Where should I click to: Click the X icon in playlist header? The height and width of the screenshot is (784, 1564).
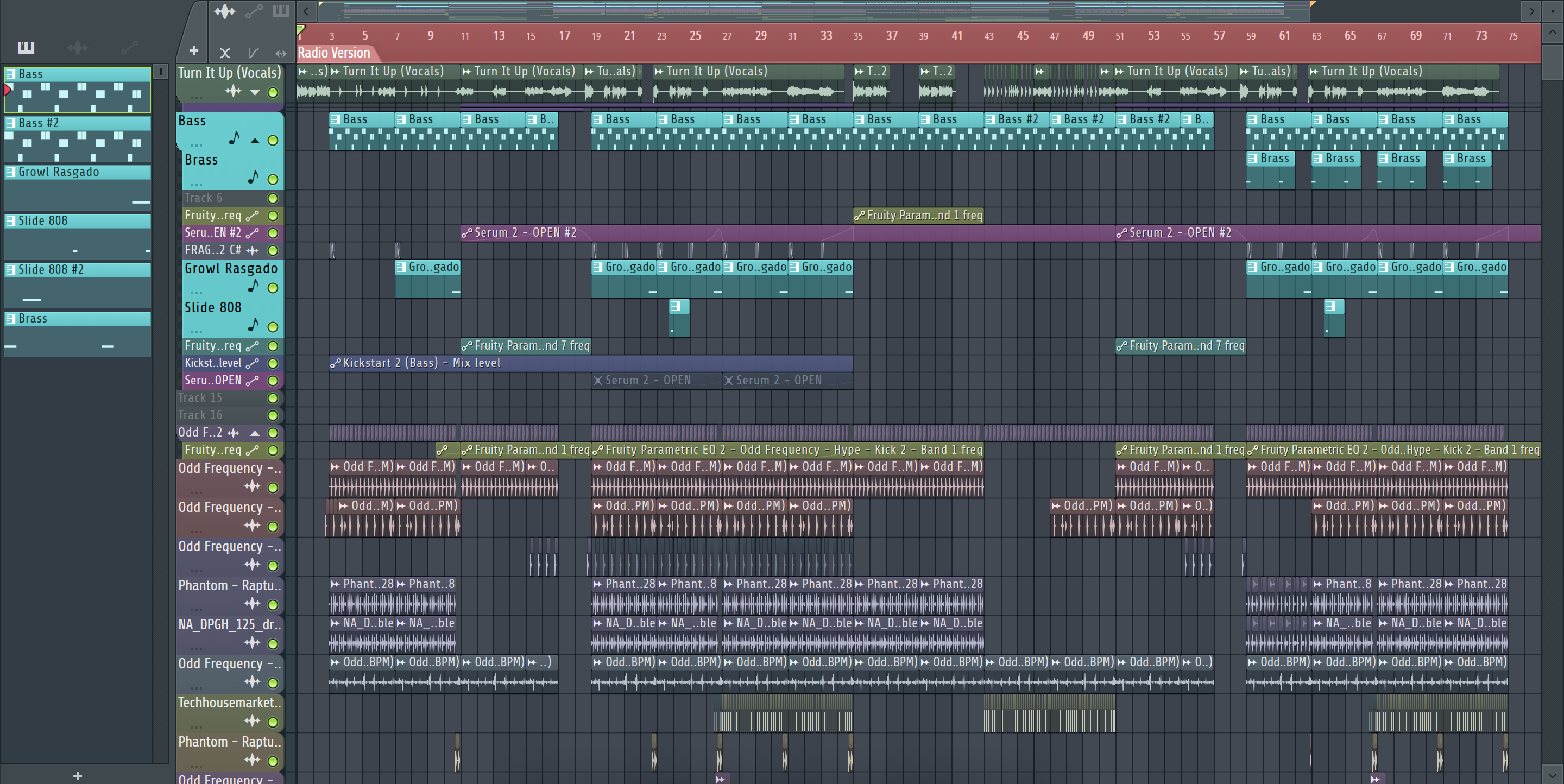[225, 53]
